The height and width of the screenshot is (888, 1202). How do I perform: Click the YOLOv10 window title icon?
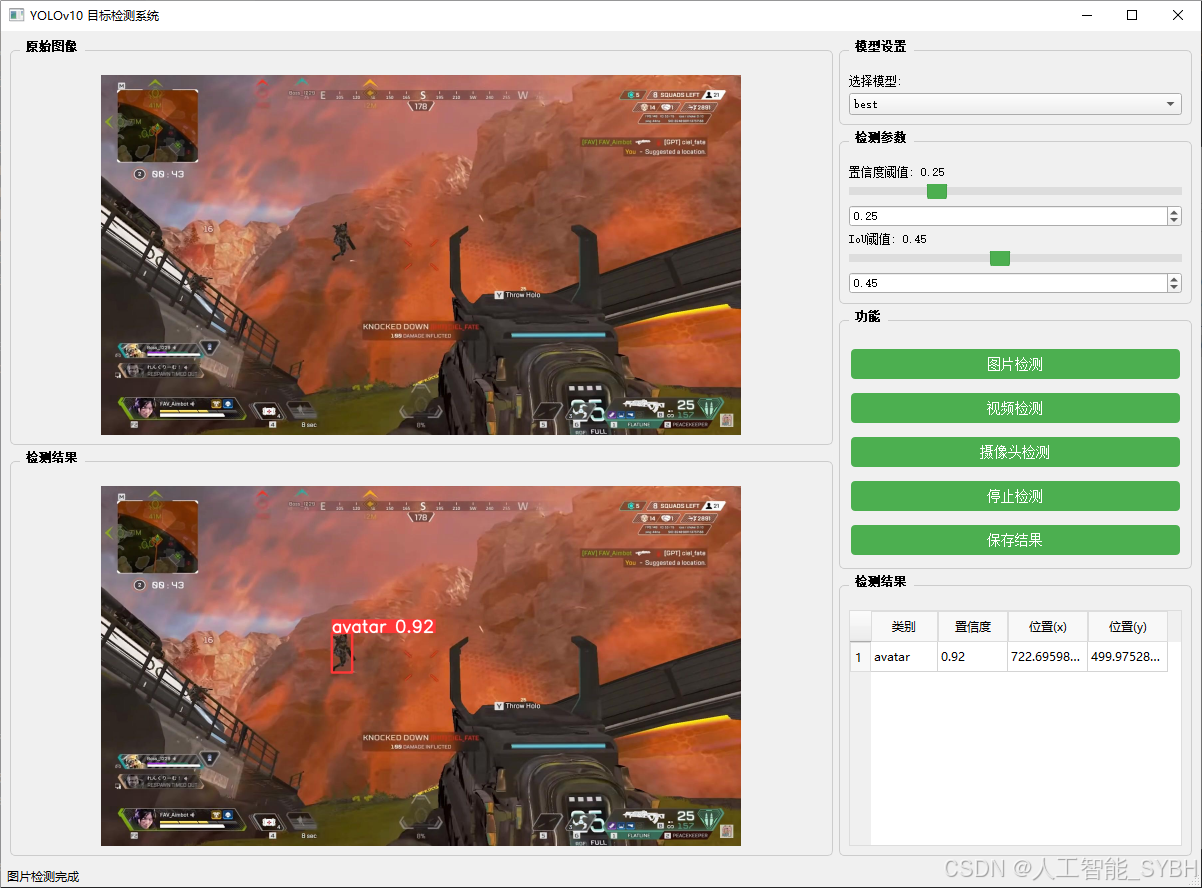coord(16,15)
